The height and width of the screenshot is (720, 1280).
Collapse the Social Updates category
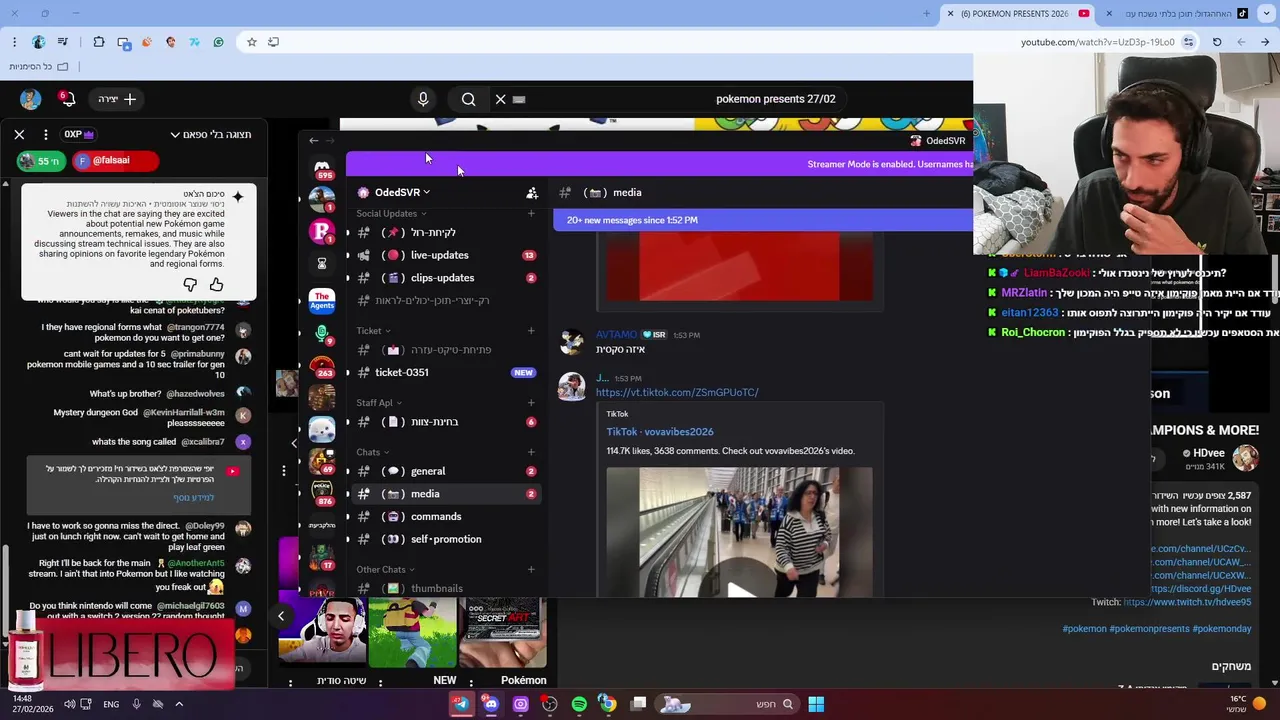[x=391, y=213]
